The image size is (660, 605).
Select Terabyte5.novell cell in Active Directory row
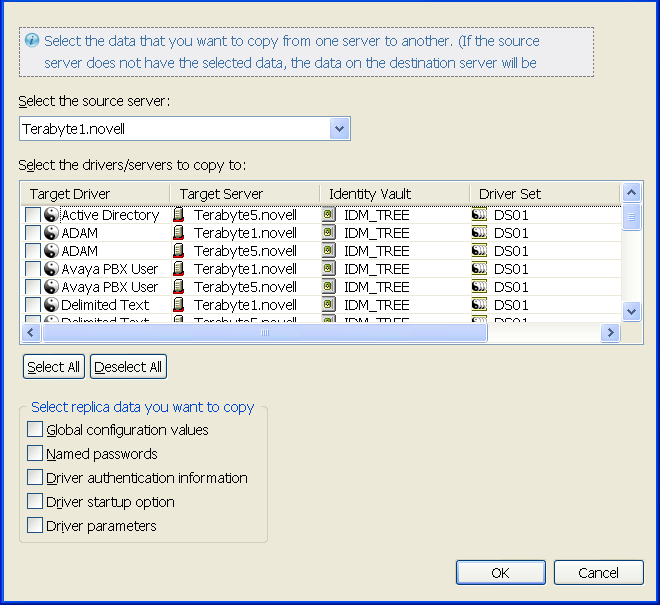[x=245, y=215]
